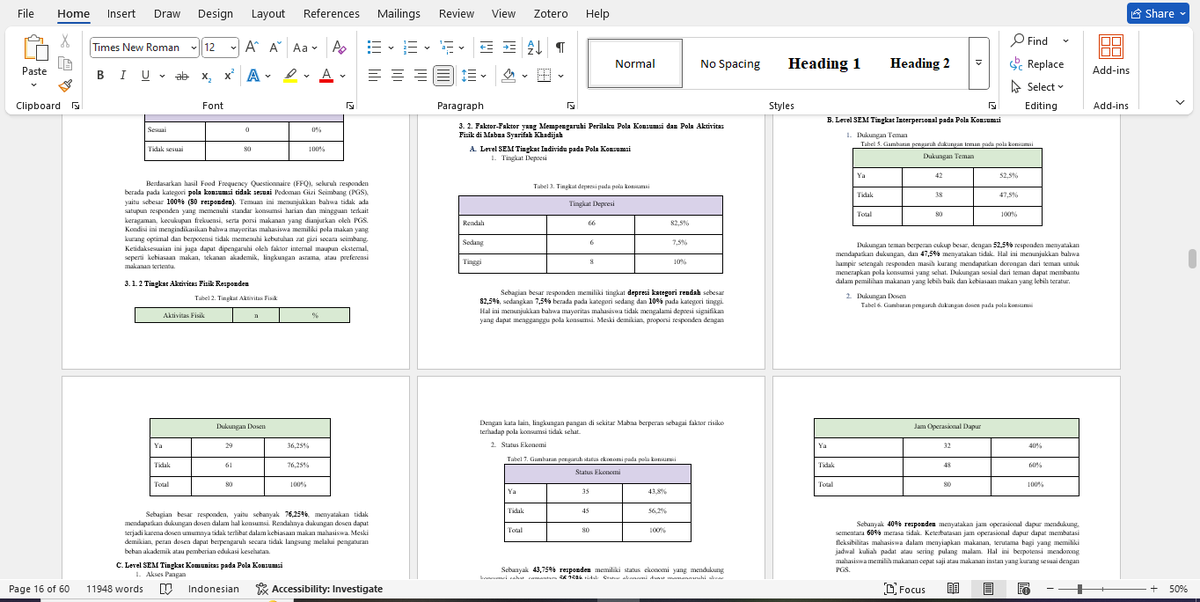Viewport: 1200px width, 602px height.
Task: Open the Find dropdown arrow
Action: point(1065,41)
